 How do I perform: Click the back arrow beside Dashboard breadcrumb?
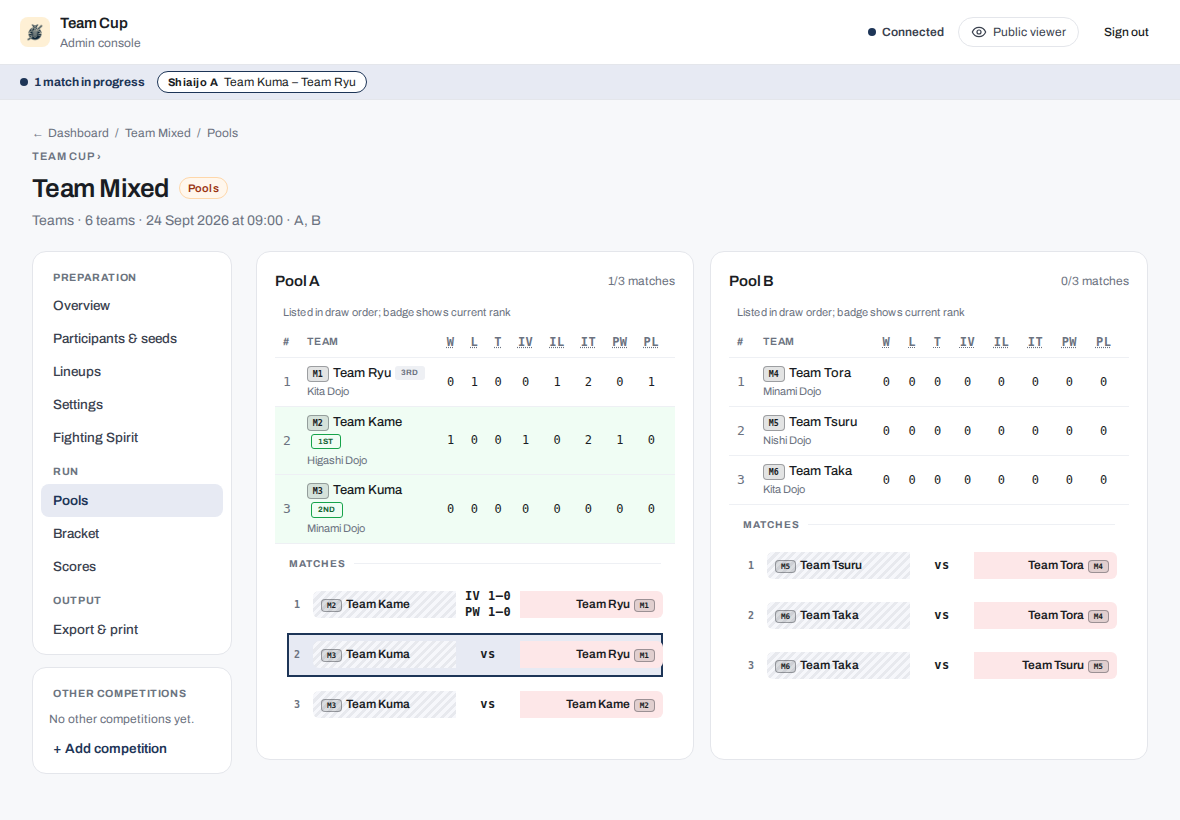tap(38, 134)
